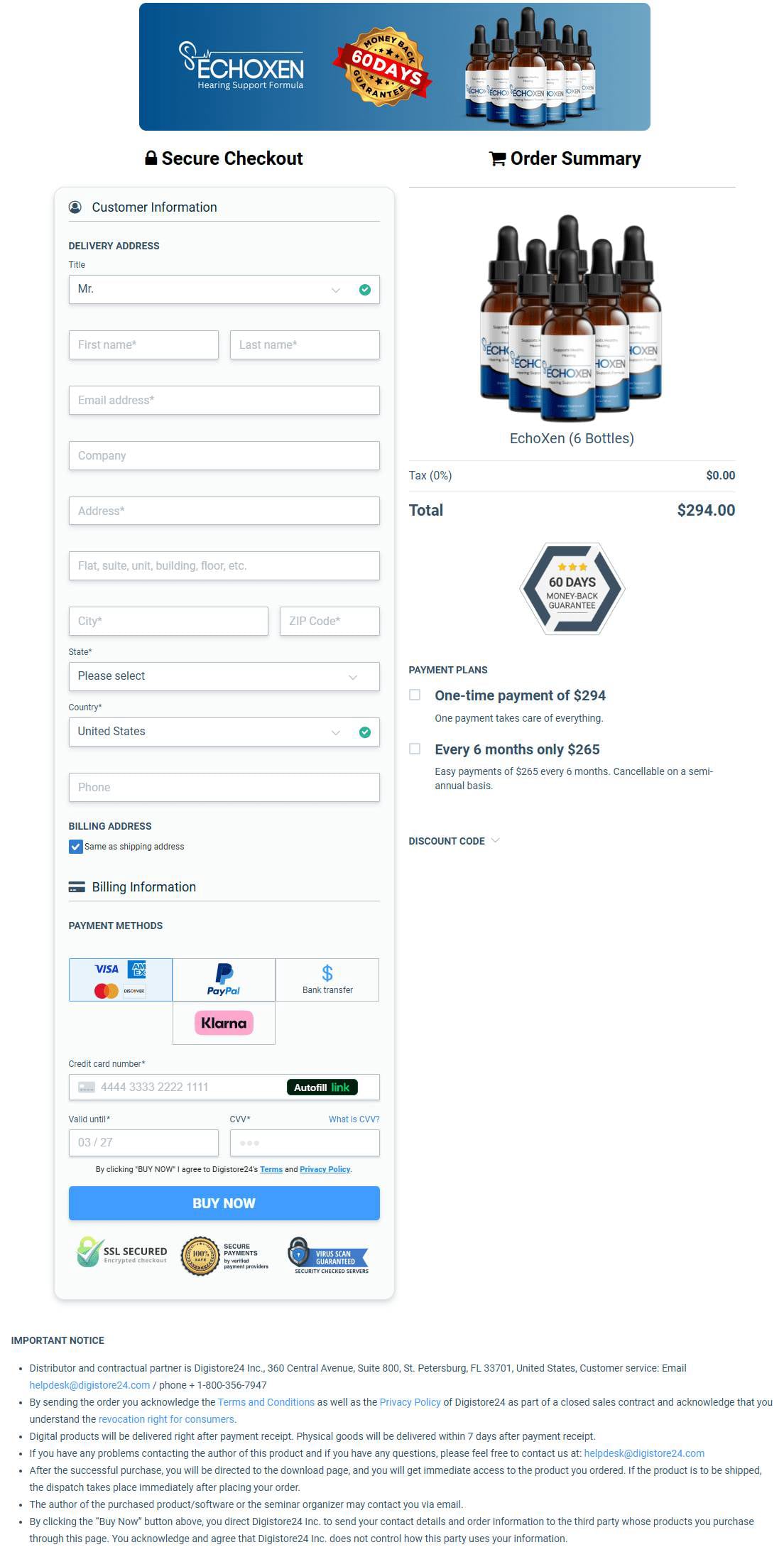Image resolution: width=784 pixels, height=1557 pixels.
Task: Click the card icon in credit card field
Action: (86, 1087)
